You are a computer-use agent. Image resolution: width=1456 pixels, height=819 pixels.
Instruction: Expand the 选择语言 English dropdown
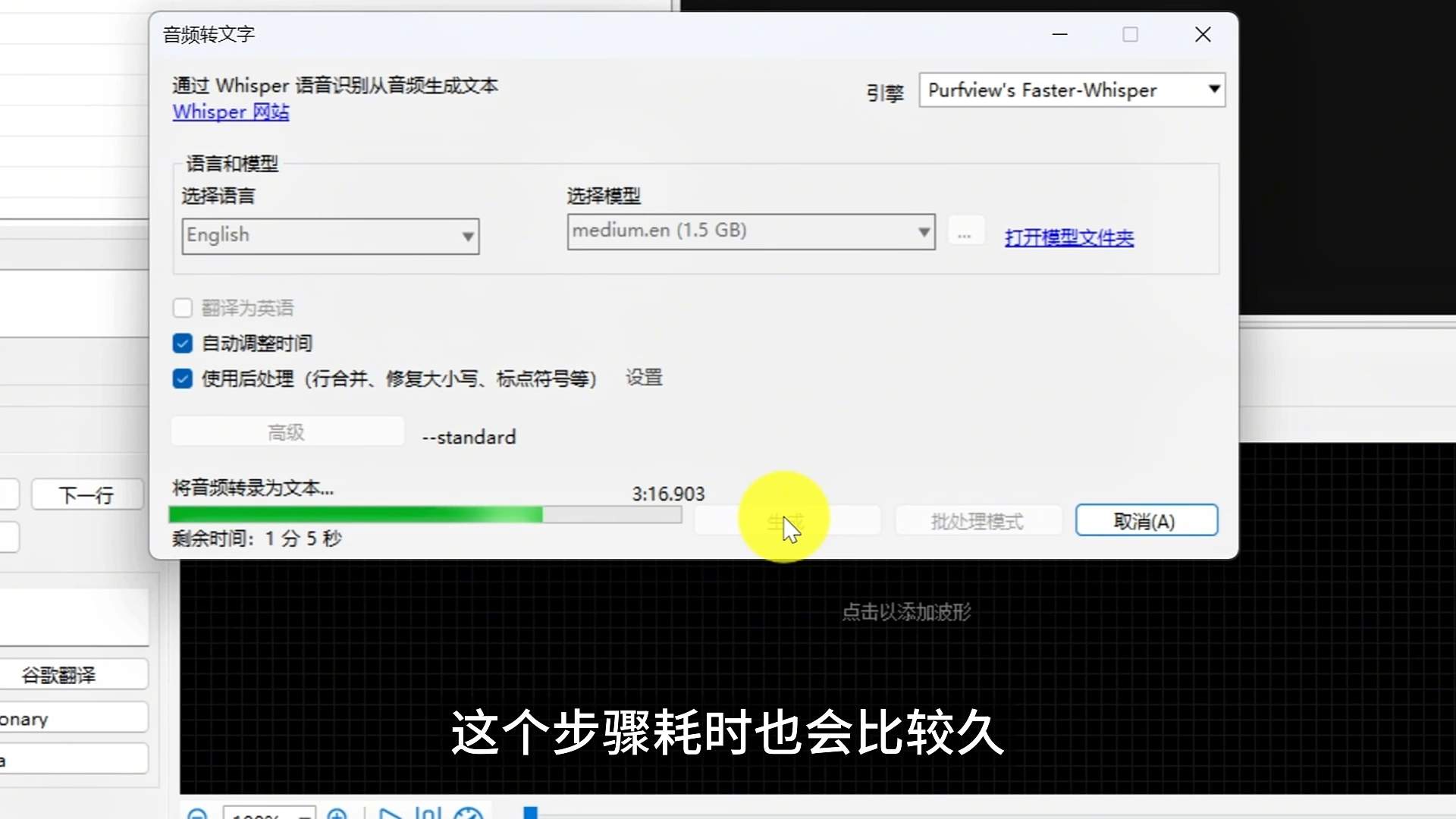tap(330, 236)
